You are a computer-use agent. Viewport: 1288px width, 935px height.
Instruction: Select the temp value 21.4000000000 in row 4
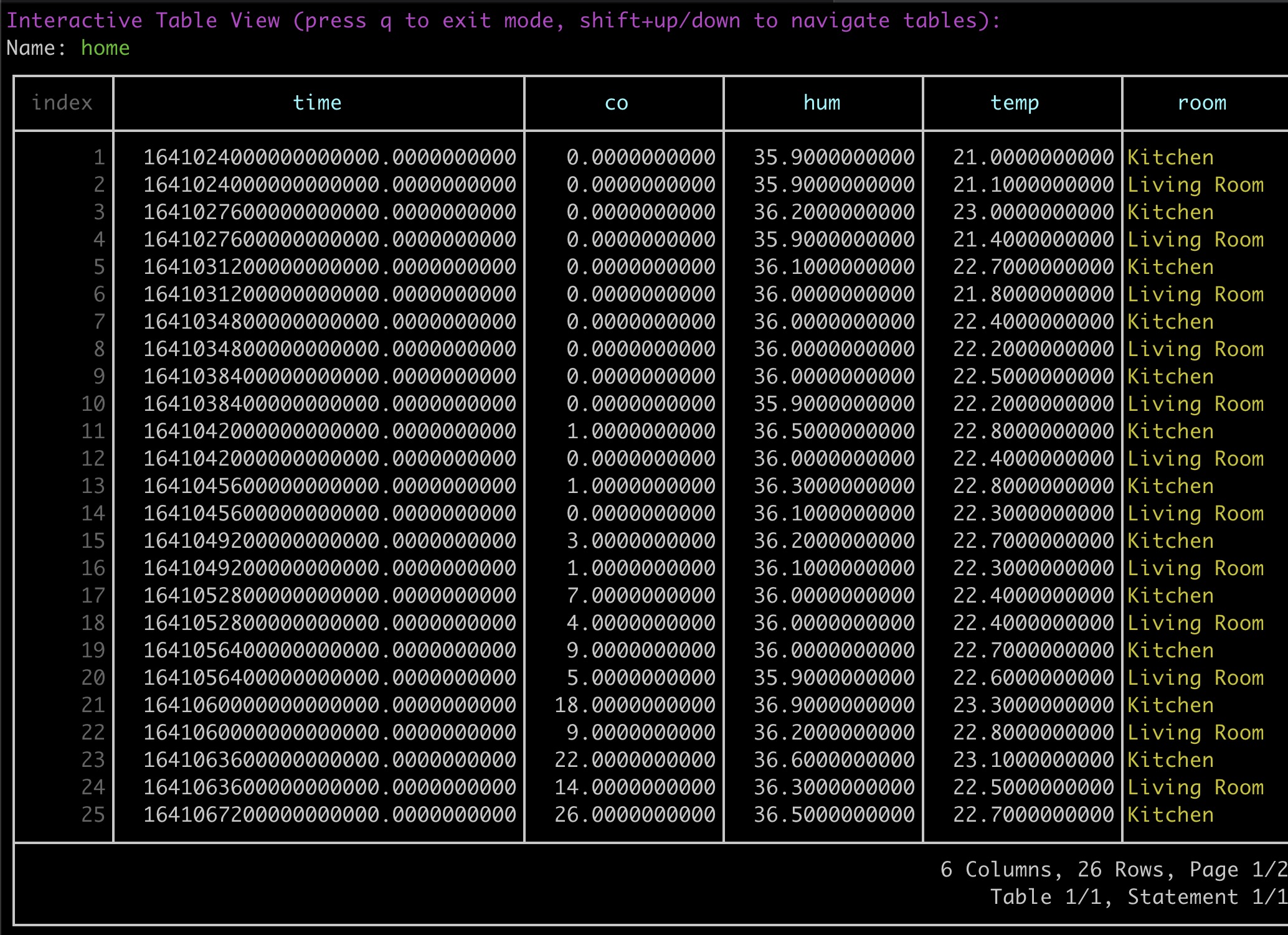[1034, 239]
